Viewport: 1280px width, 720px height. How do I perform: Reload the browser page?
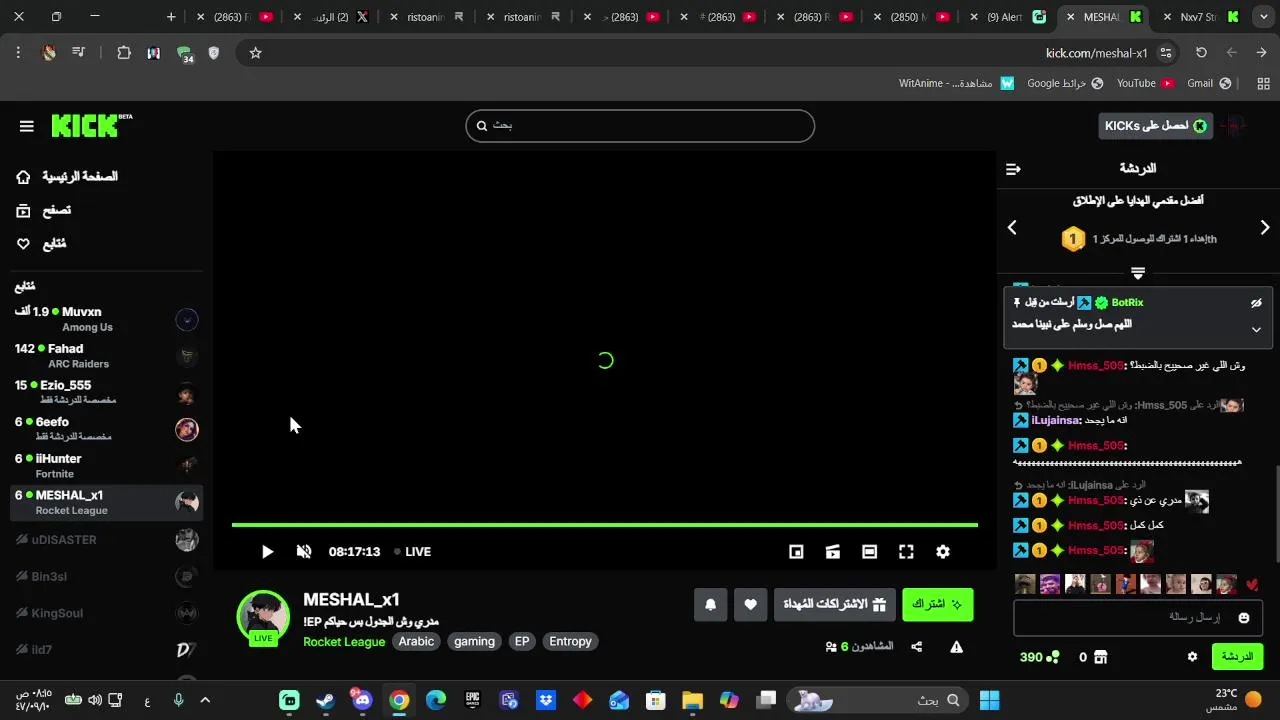pyautogui.click(x=1201, y=53)
